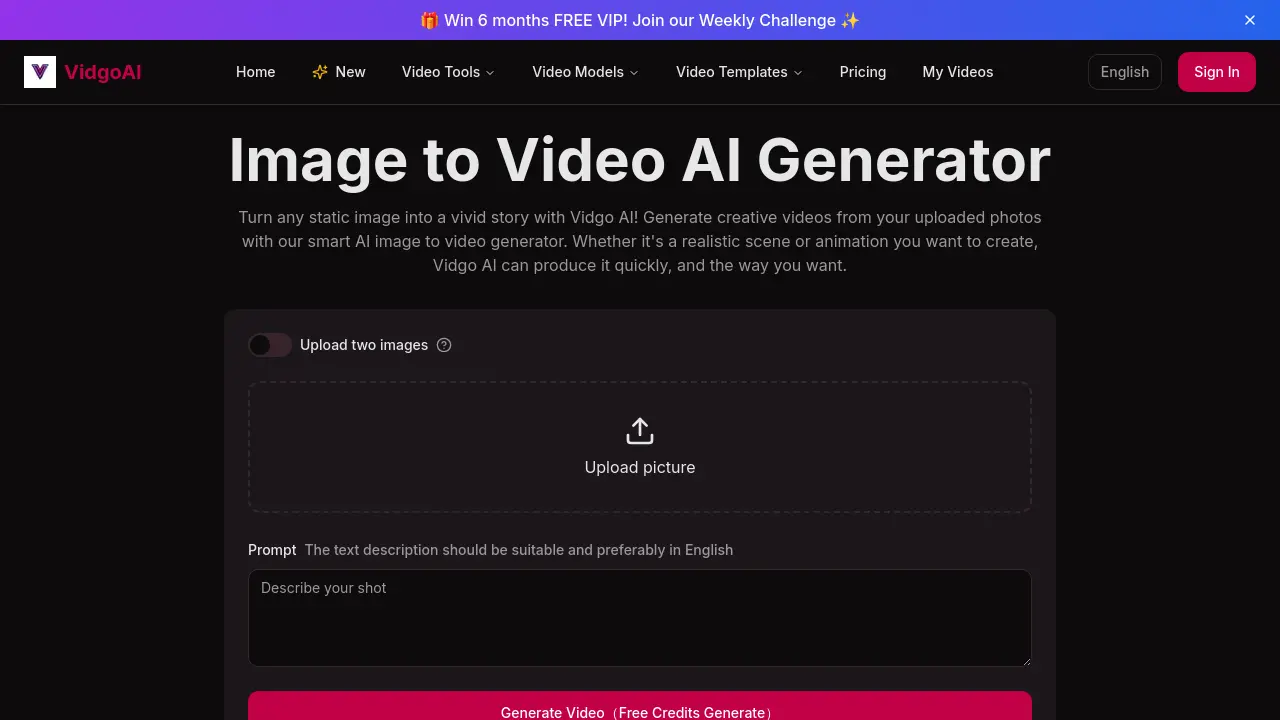This screenshot has height=720, width=1280.
Task: Click the question mark help icon
Action: click(x=444, y=345)
